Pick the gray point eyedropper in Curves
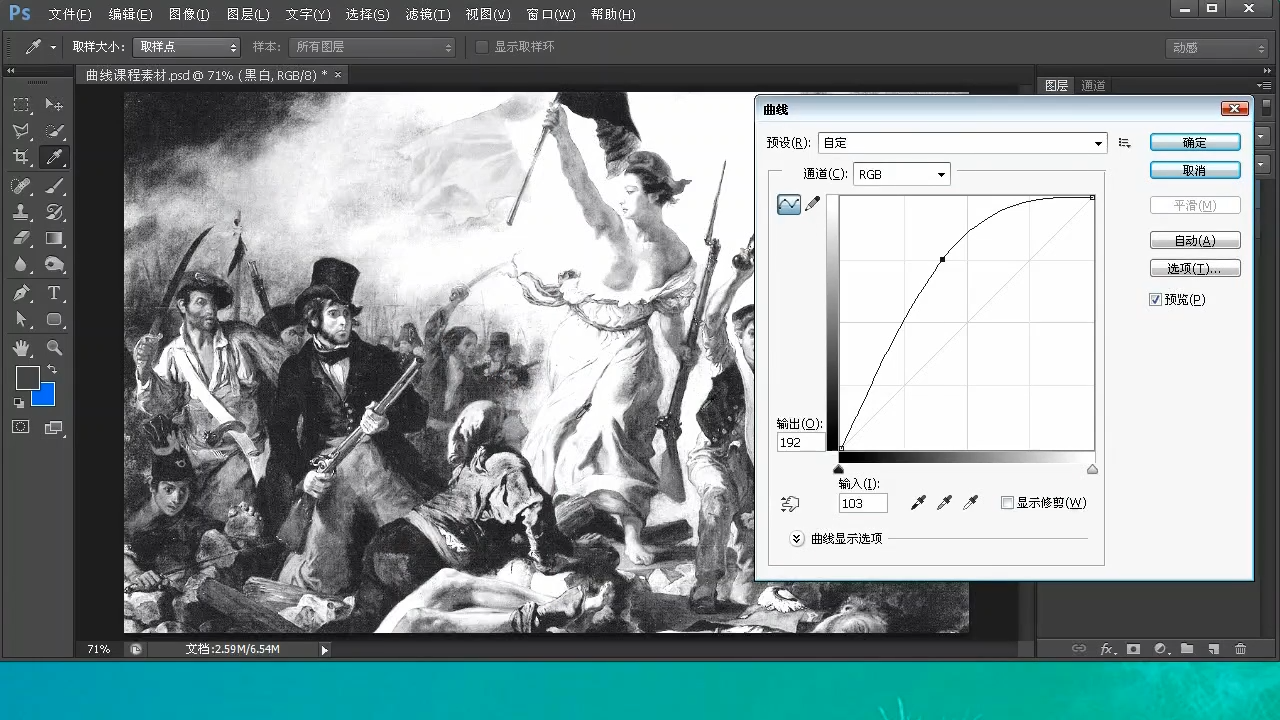1280x720 pixels. tap(944, 503)
